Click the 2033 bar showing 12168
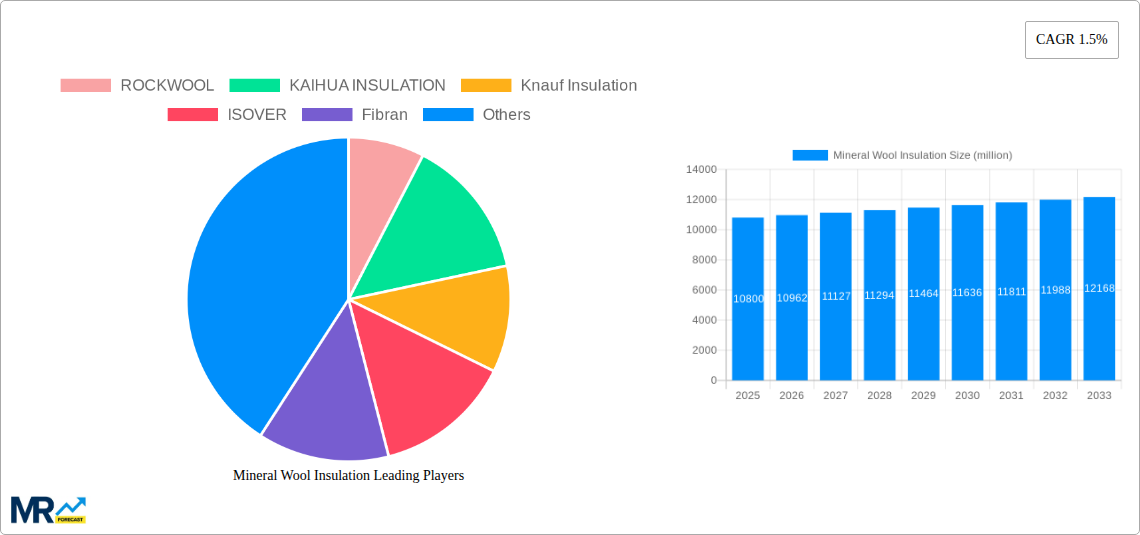This screenshot has height=535, width=1140. point(1099,289)
